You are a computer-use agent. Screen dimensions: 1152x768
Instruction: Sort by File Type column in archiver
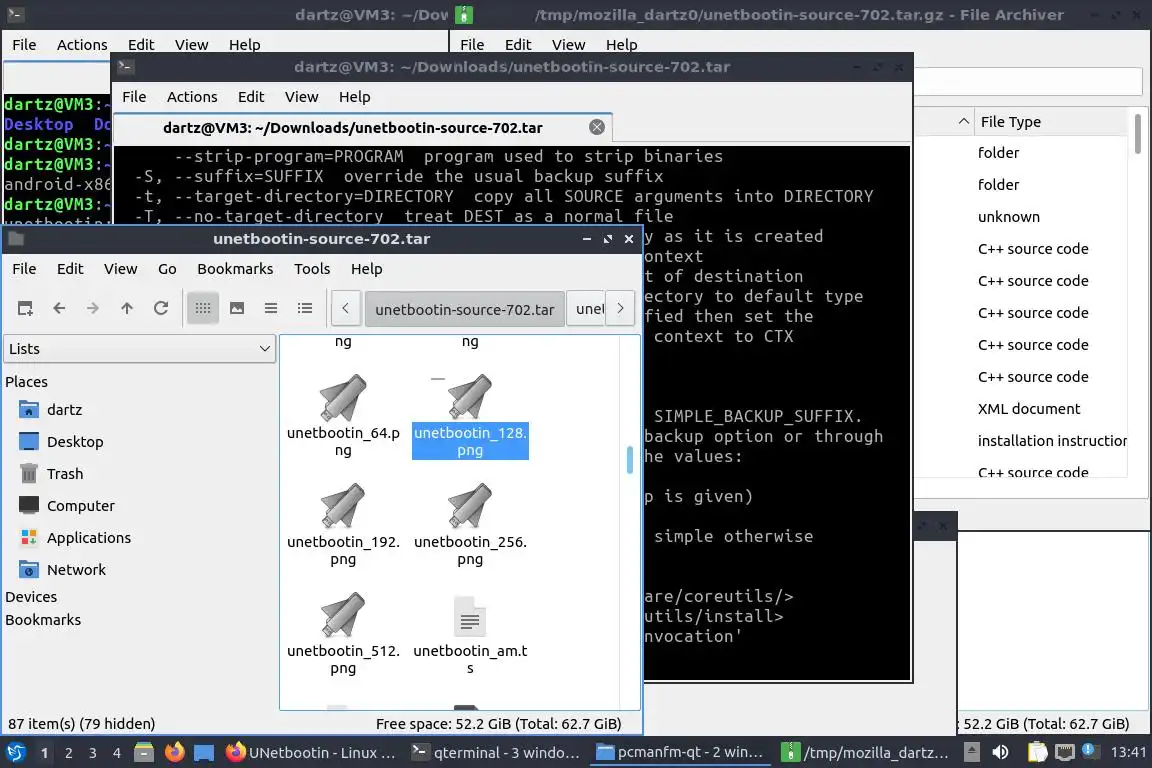click(x=1051, y=122)
